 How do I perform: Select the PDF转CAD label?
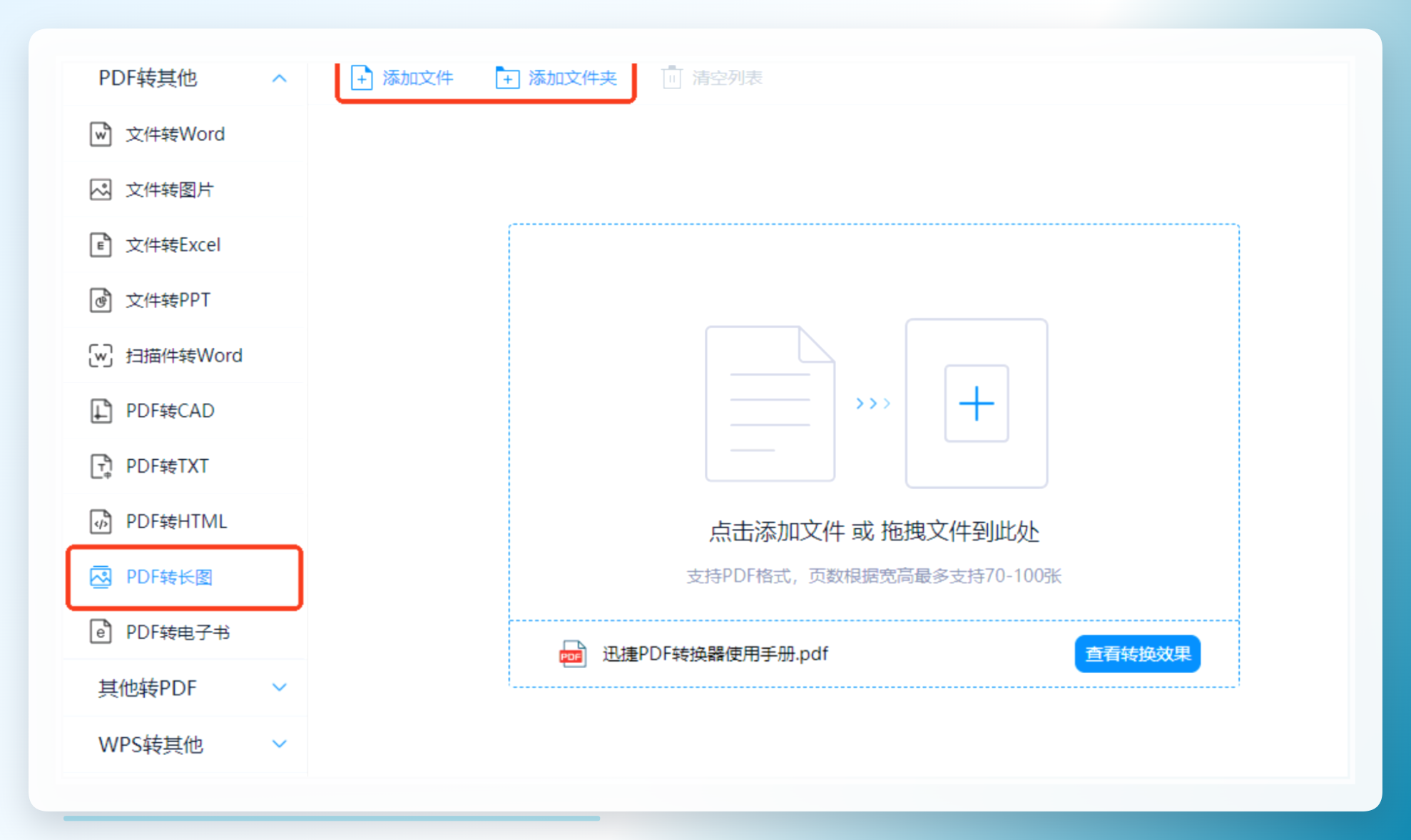170,411
